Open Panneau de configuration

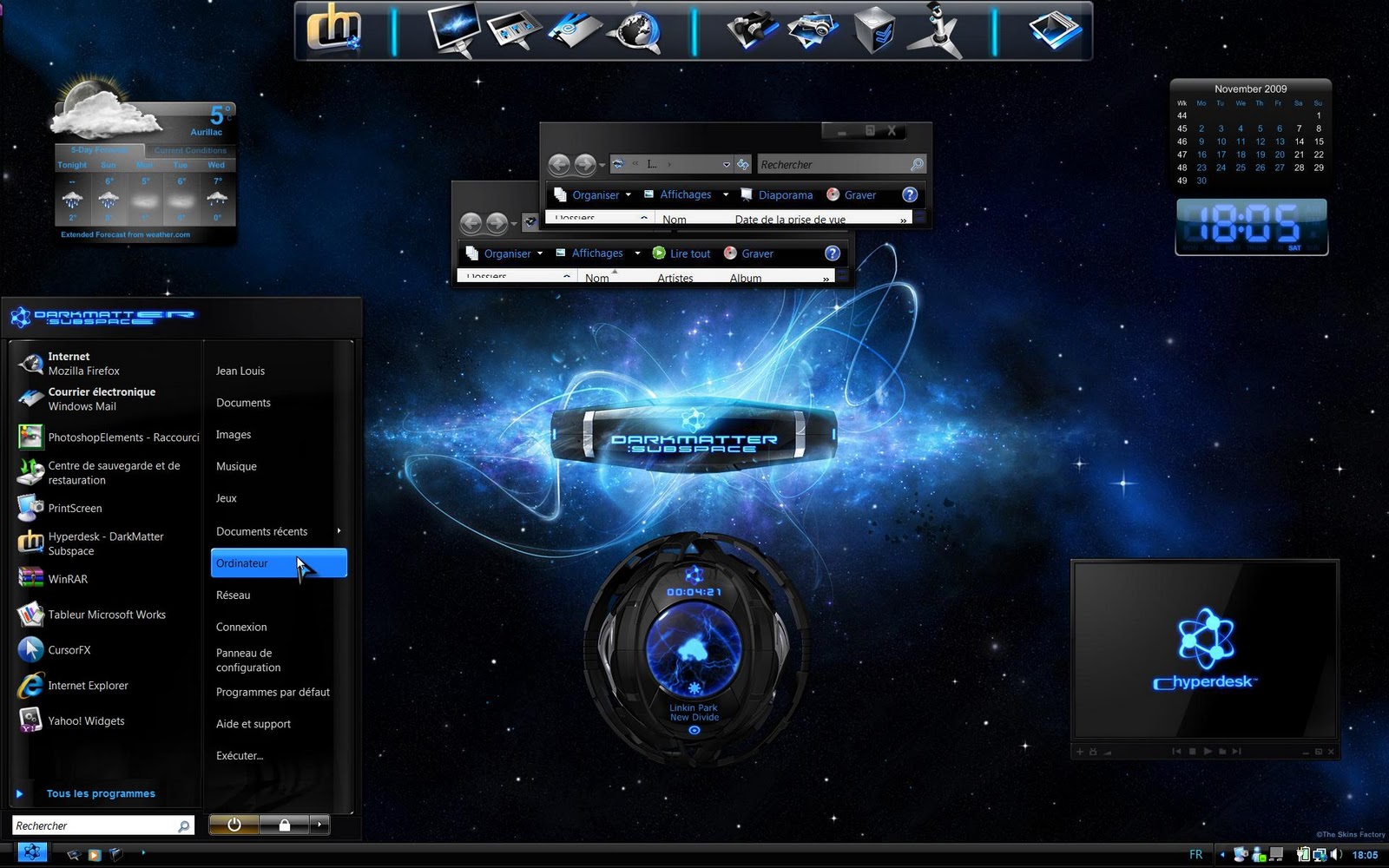[248, 660]
